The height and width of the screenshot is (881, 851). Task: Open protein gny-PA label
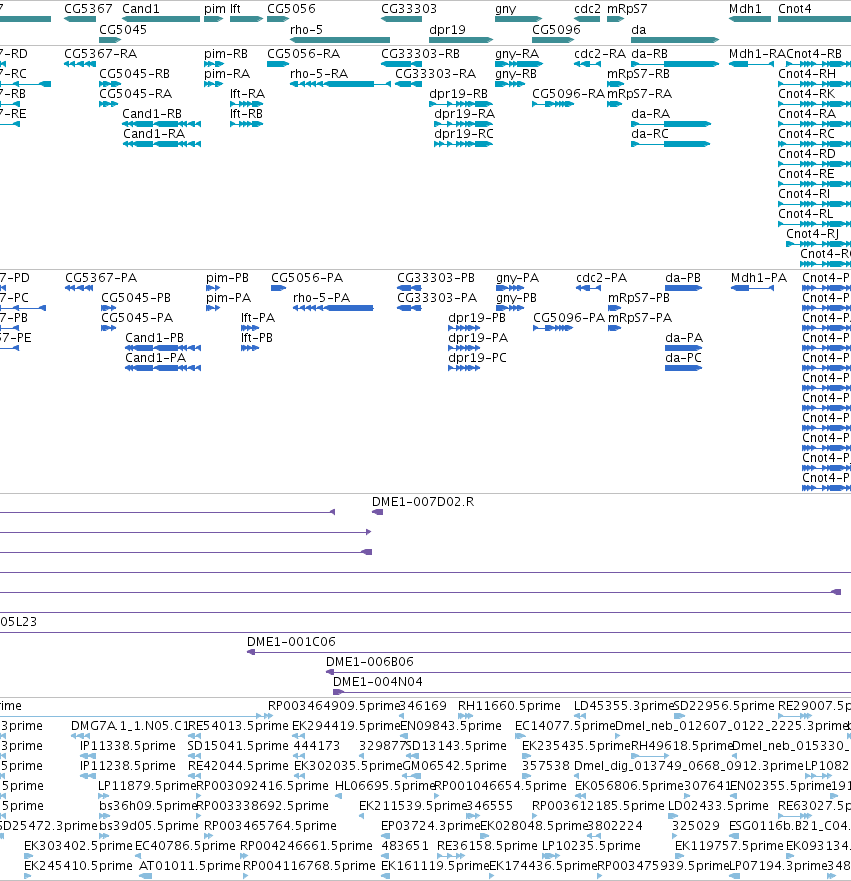coord(517,278)
